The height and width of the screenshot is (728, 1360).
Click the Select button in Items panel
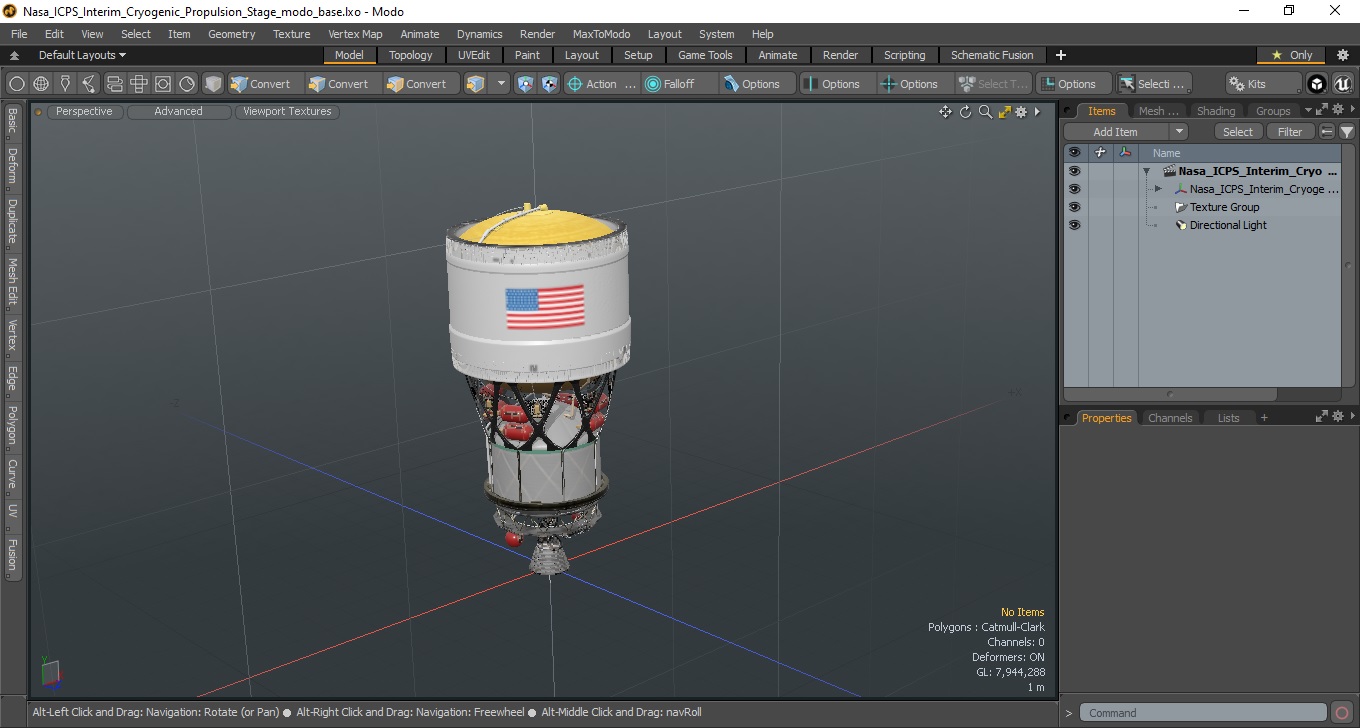pyautogui.click(x=1238, y=132)
